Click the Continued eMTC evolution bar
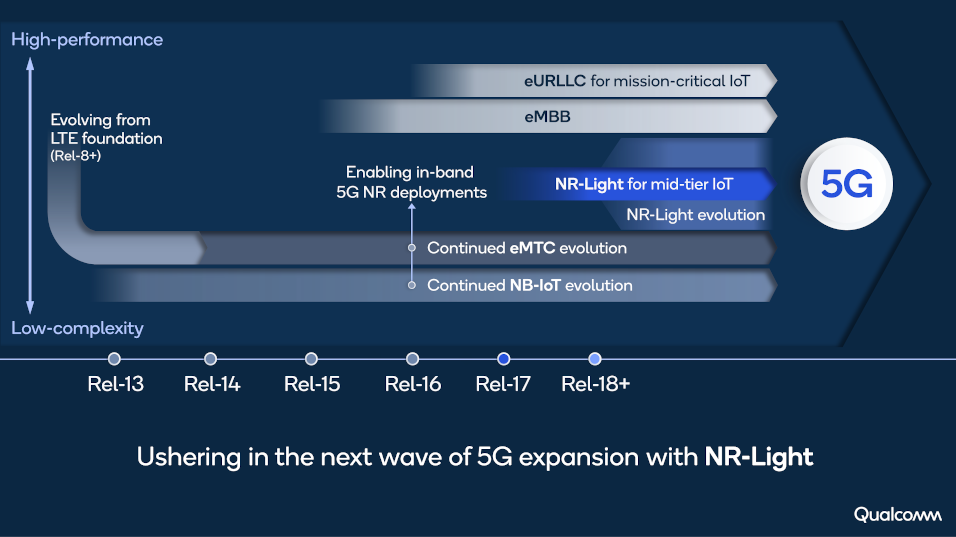The width and height of the screenshot is (956, 537). [488, 248]
